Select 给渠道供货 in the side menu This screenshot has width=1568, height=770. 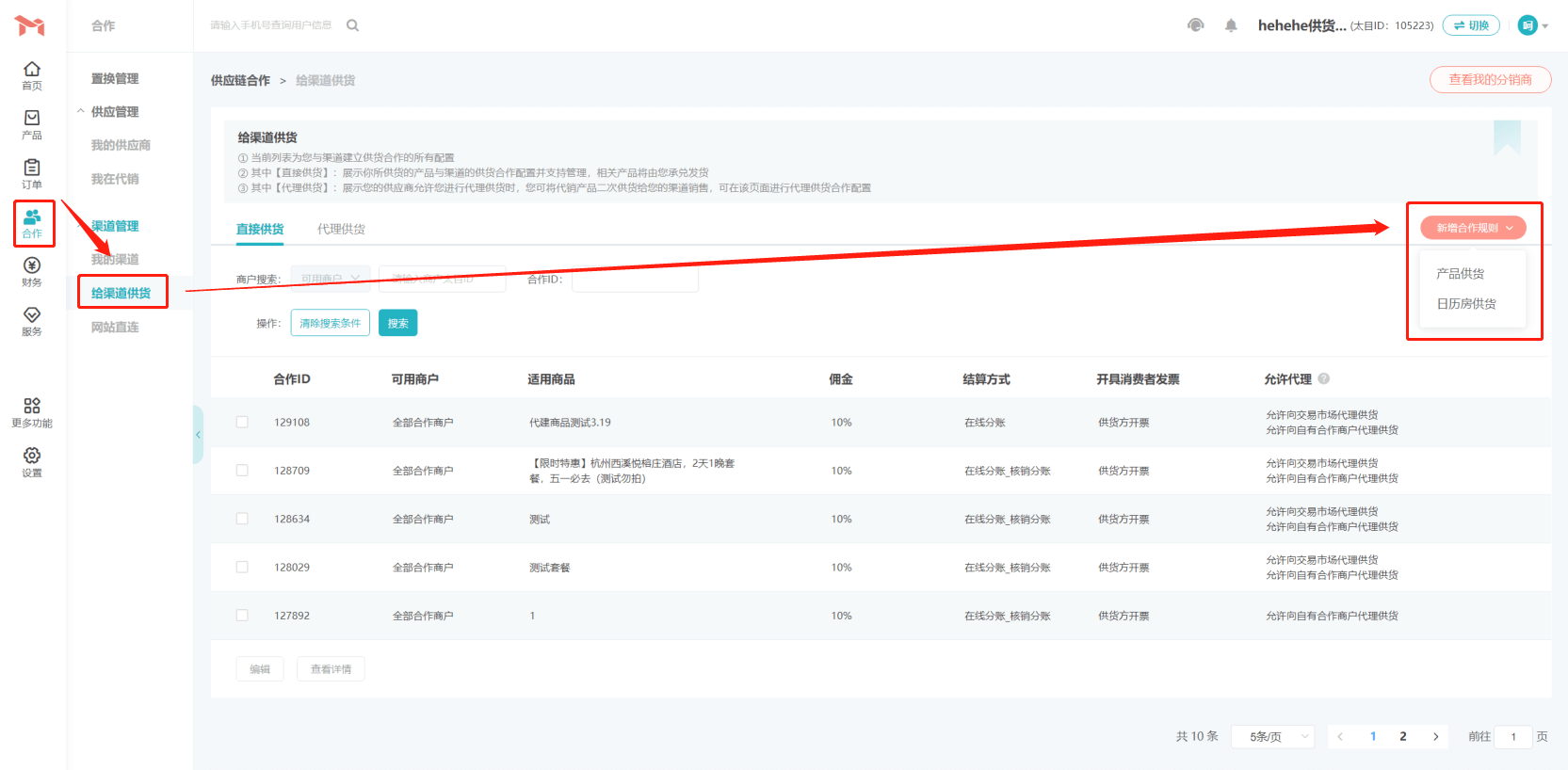pyautogui.click(x=121, y=293)
